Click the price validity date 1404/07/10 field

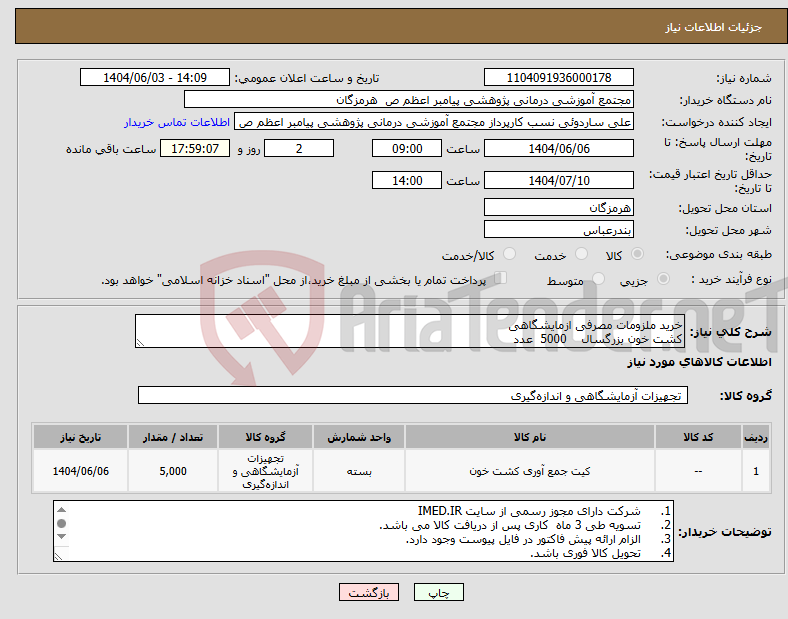pos(558,180)
